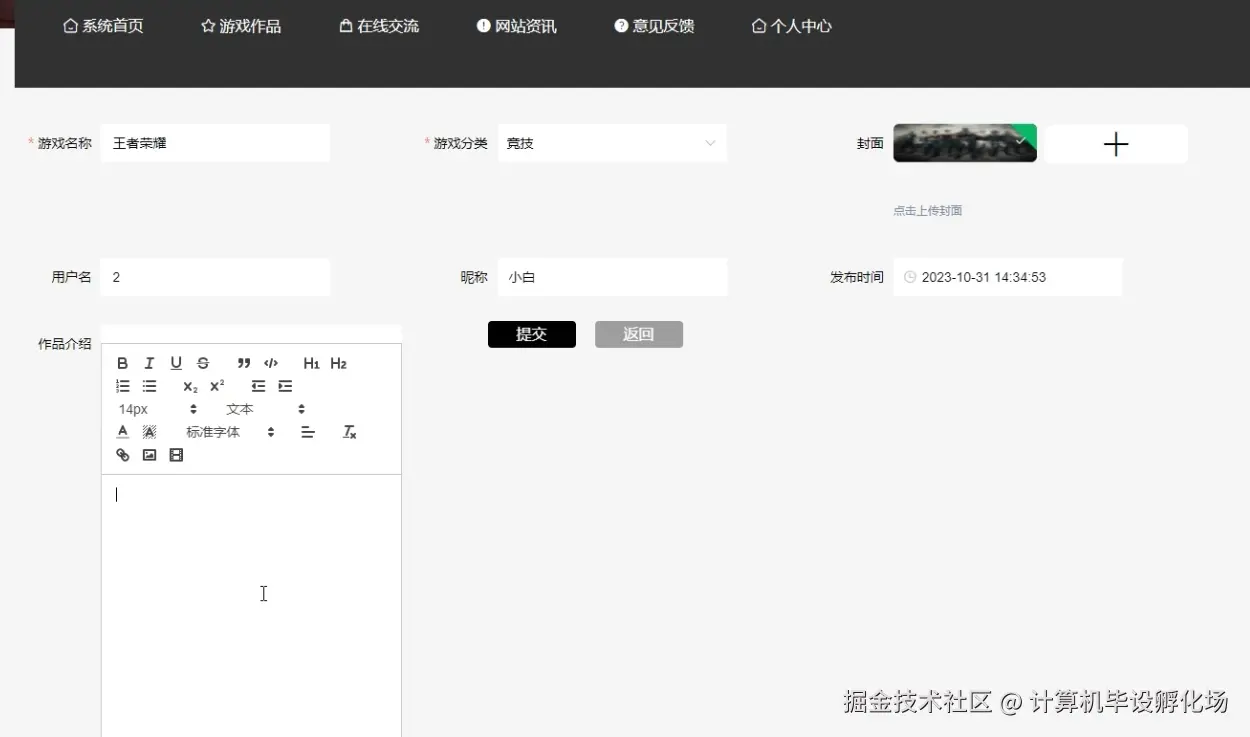Insert a blockquote
Screen dimensions: 1250x737
(243, 363)
